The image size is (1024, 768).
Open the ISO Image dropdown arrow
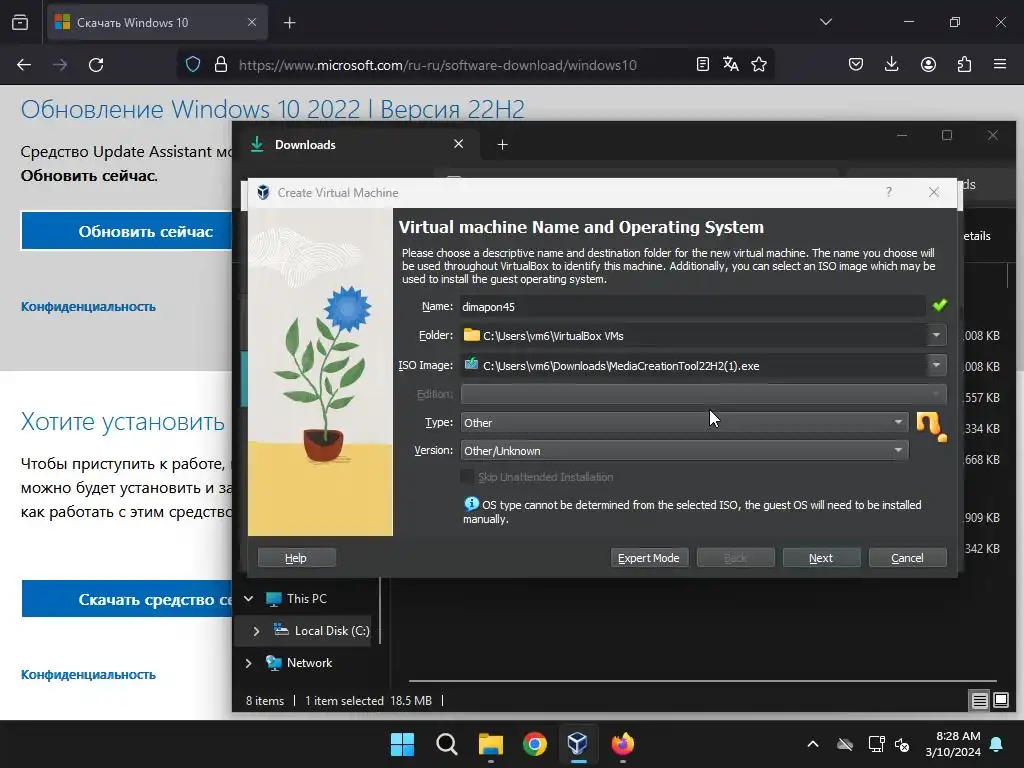click(936, 365)
